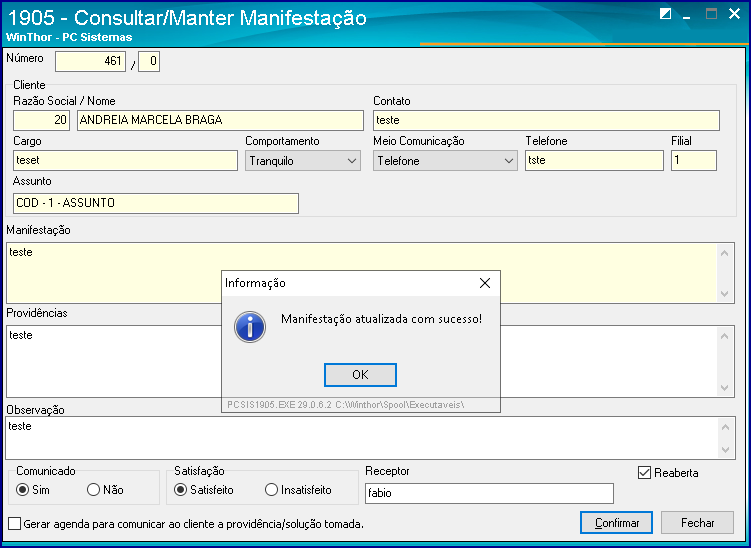Close the 1905 Consultar/Manter Manifestação window

click(734, 14)
